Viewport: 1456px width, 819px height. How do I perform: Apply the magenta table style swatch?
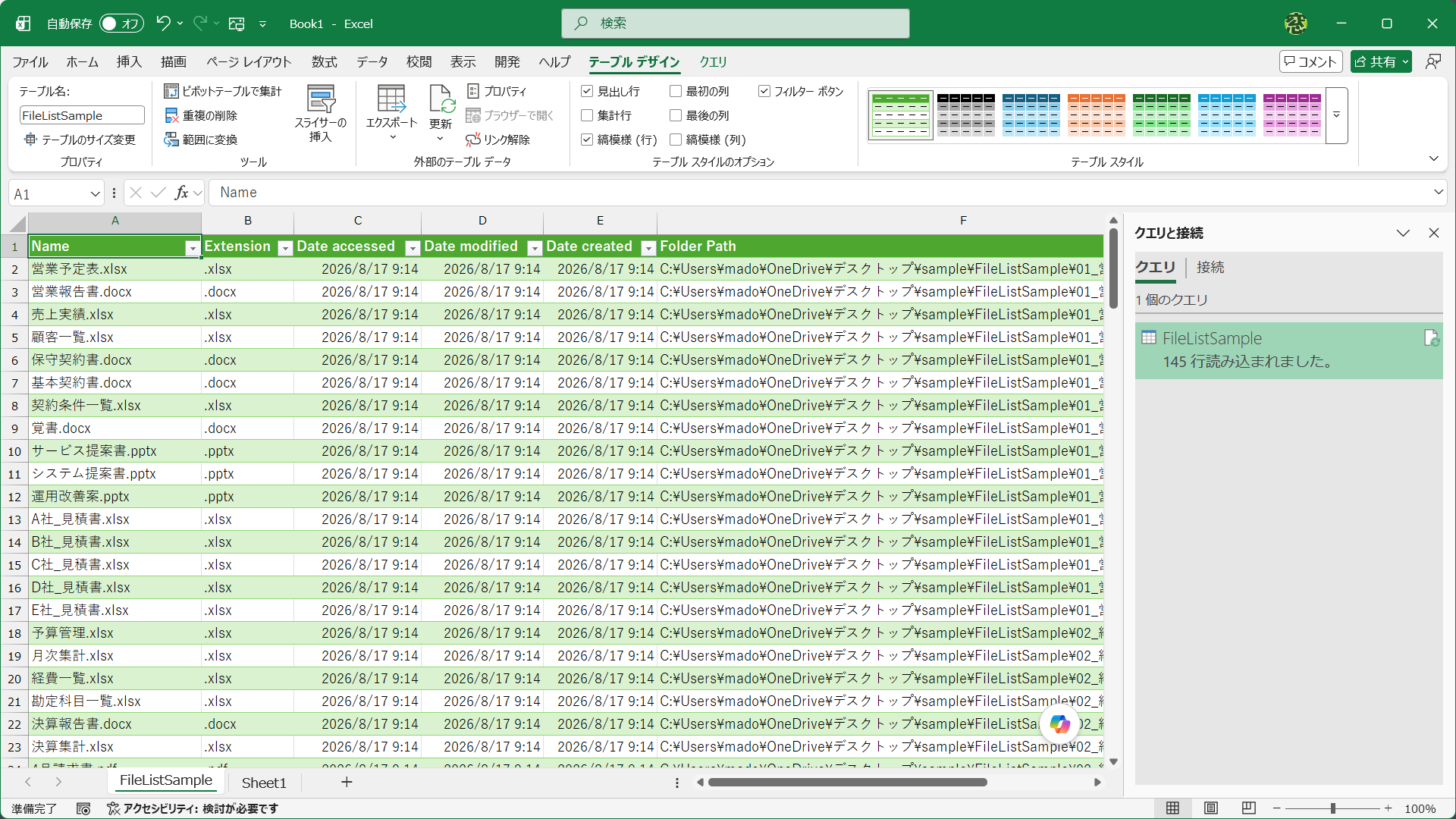pyautogui.click(x=1292, y=115)
